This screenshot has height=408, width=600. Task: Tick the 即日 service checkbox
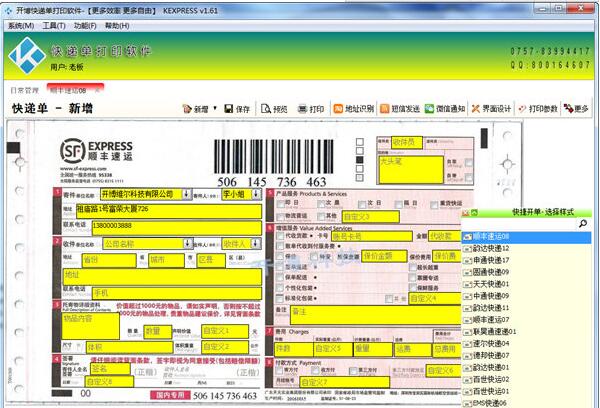(280, 203)
